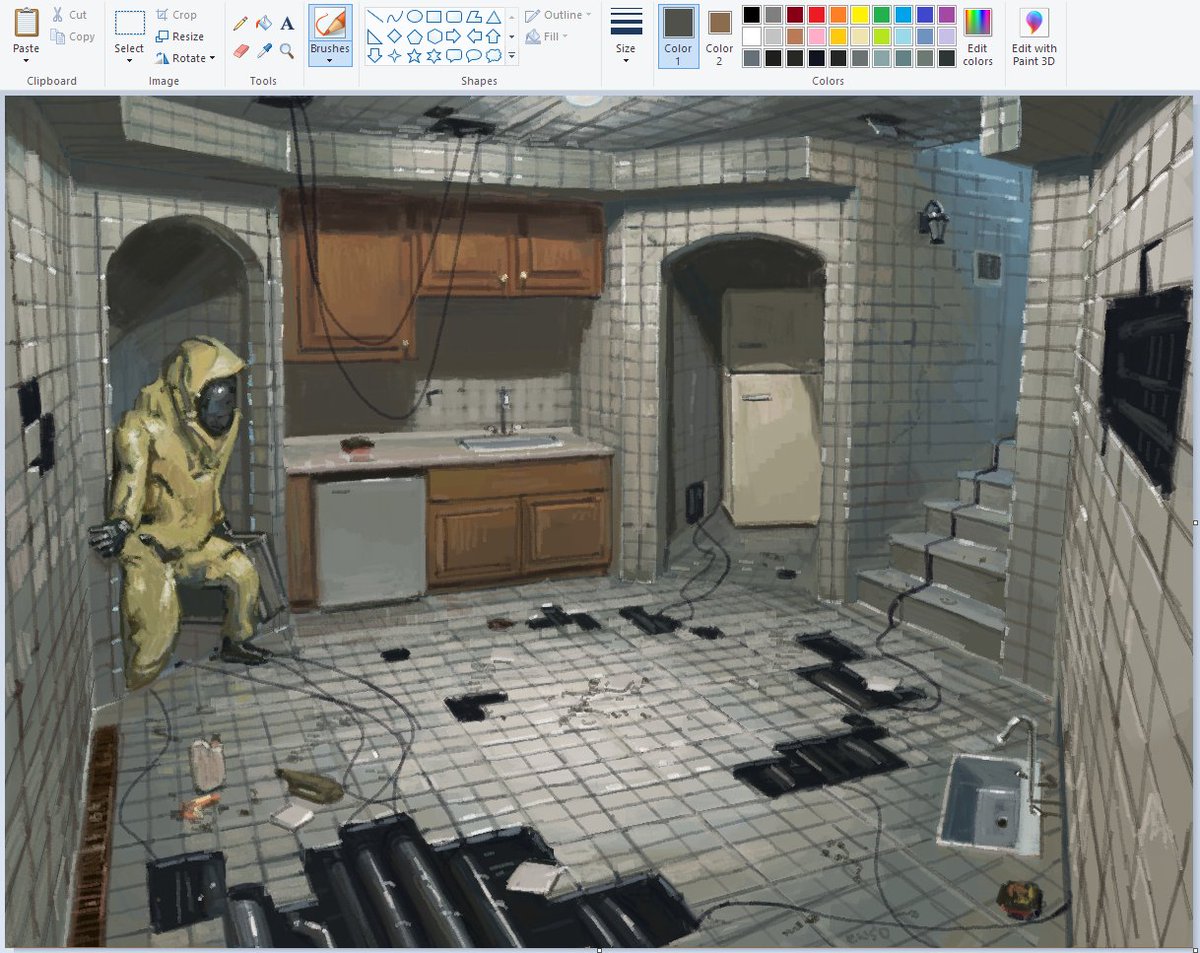This screenshot has height=953, width=1200.
Task: Select the Text tool
Action: pyautogui.click(x=287, y=23)
